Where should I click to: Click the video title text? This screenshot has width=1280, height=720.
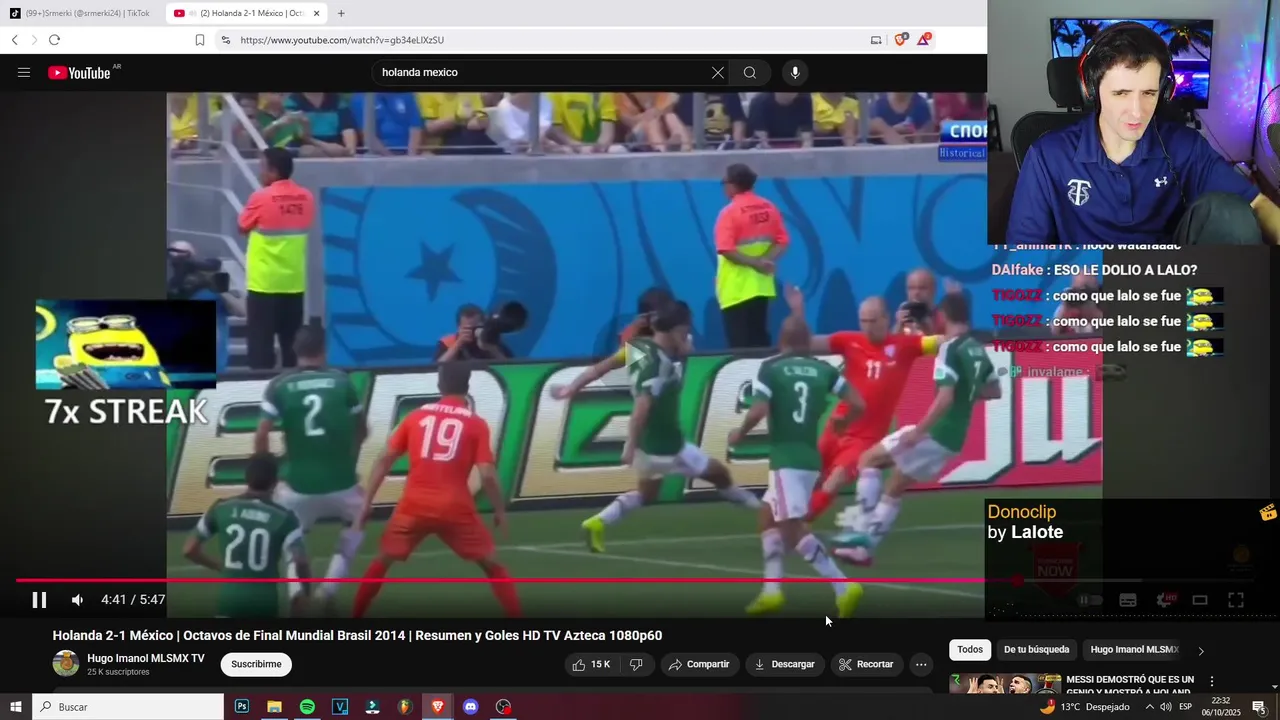357,636
